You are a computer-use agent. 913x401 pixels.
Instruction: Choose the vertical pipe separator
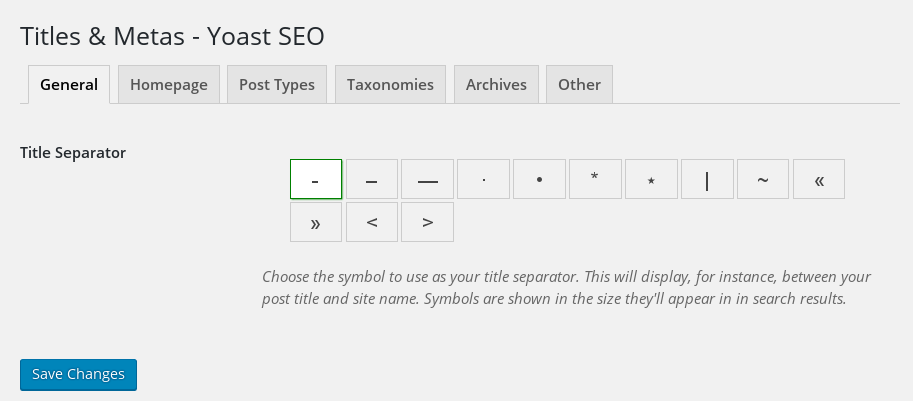point(707,179)
